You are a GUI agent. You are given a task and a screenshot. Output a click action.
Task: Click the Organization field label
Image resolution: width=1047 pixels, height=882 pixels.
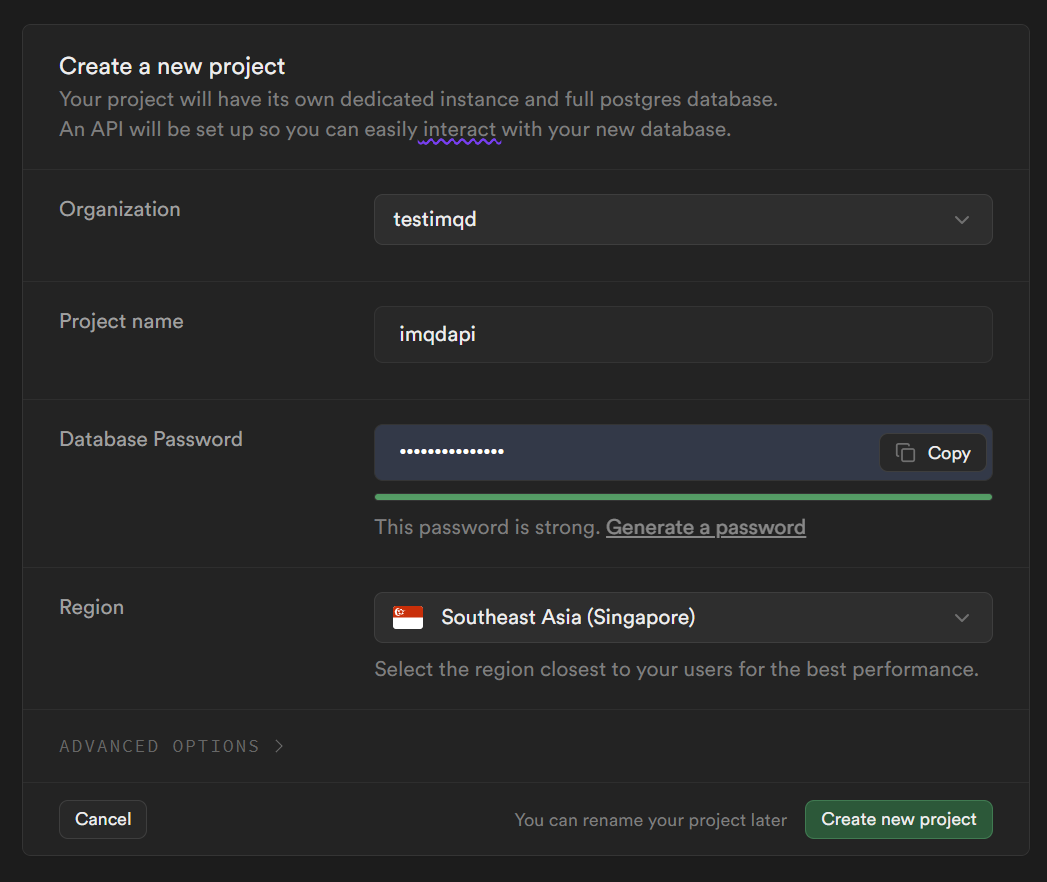pos(120,209)
